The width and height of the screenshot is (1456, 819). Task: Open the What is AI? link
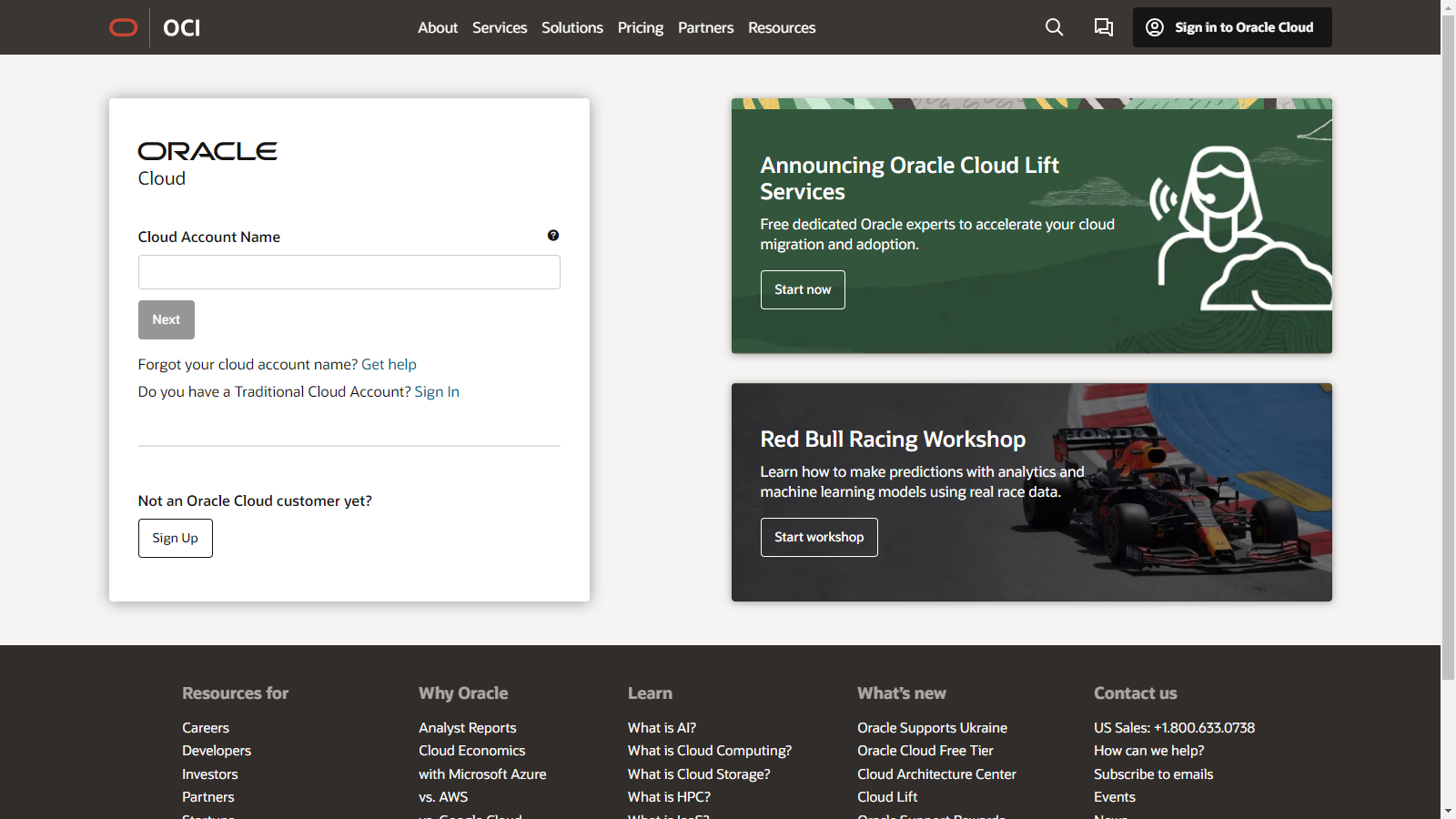coord(662,728)
